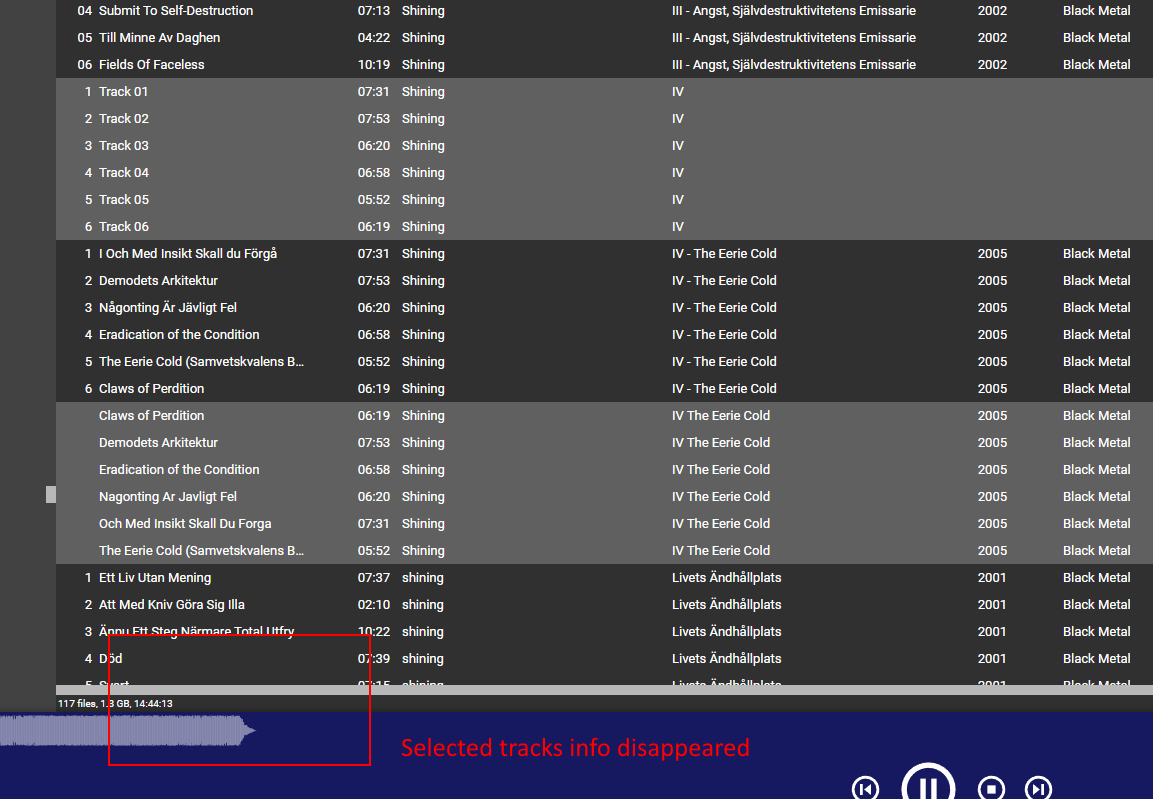Skip to the next track
This screenshot has width=1153, height=799.
(1038, 789)
